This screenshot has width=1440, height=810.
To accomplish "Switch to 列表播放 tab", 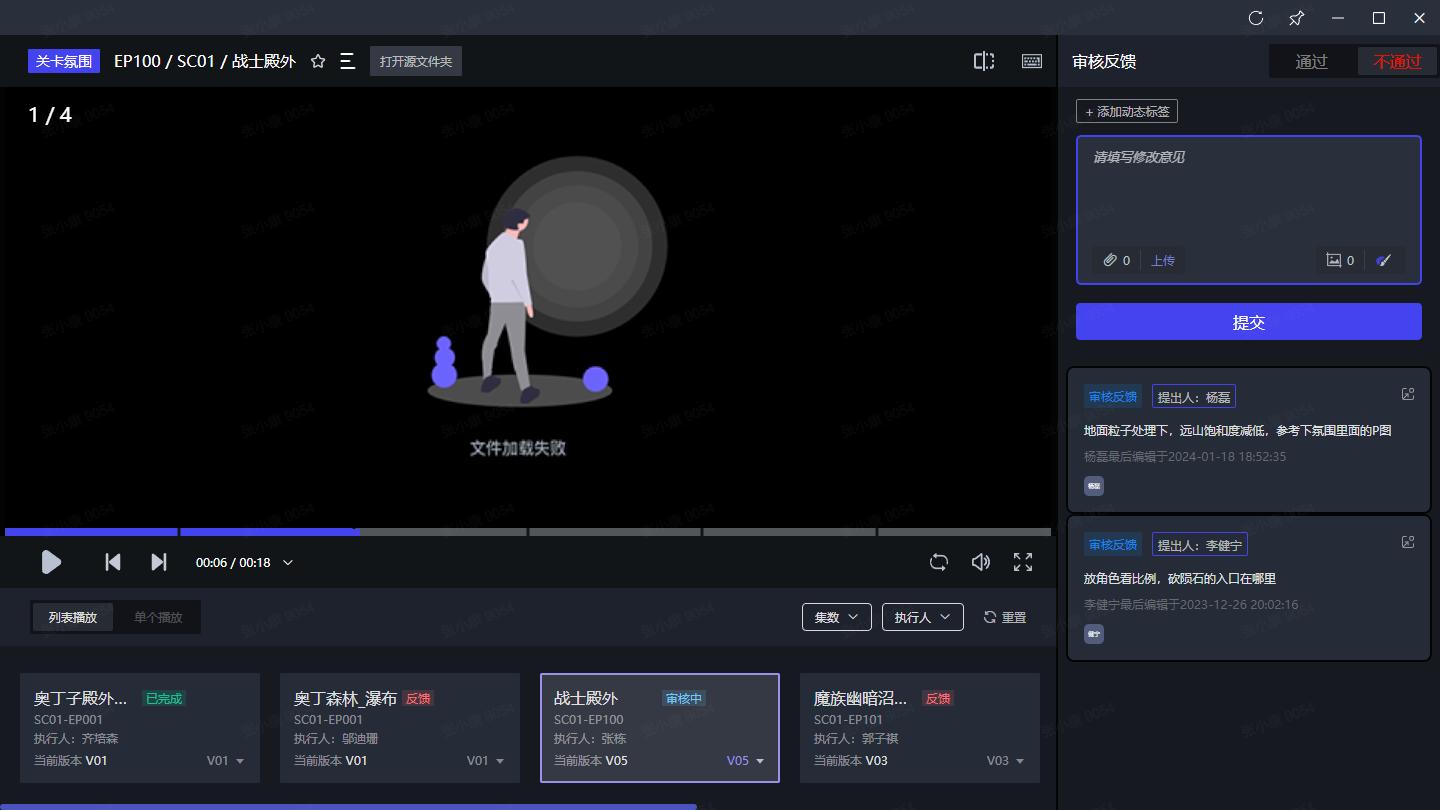I will coord(73,617).
